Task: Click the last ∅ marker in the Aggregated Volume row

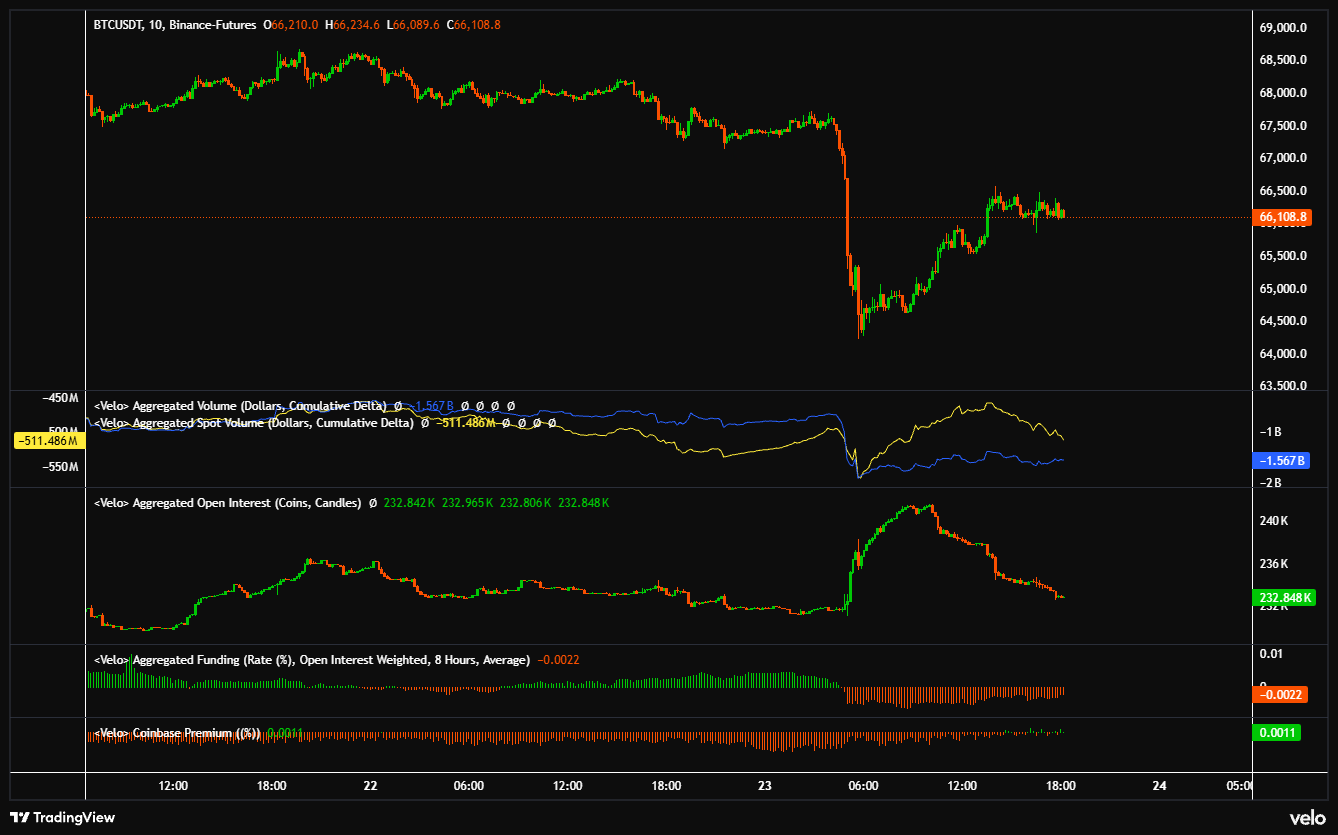Action: point(509,406)
